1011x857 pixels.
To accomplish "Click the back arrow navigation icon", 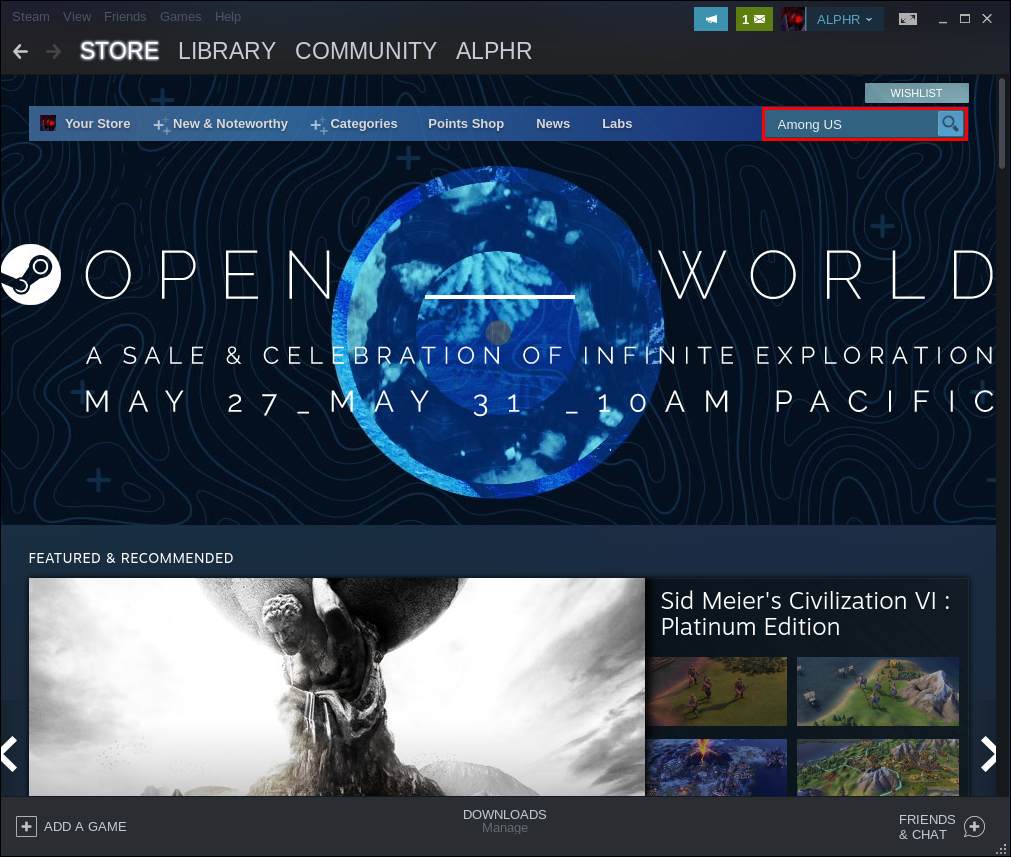I will click(x=20, y=51).
